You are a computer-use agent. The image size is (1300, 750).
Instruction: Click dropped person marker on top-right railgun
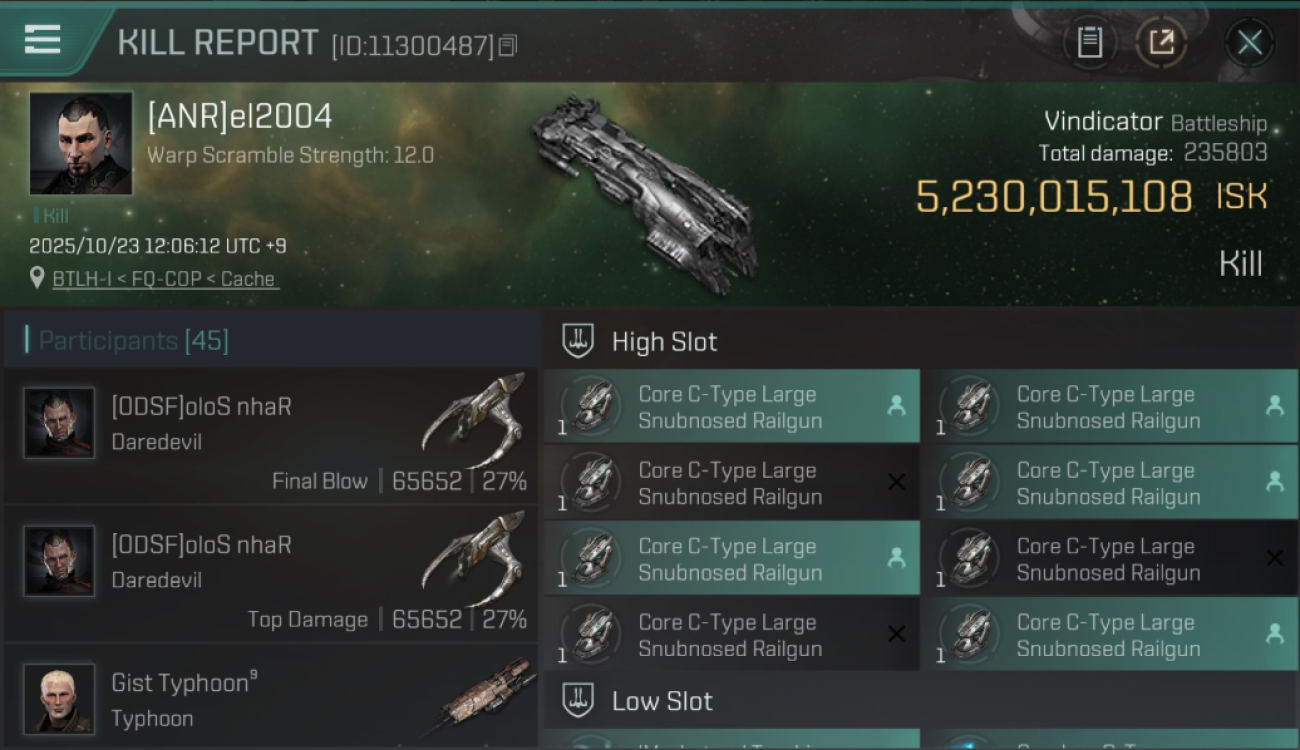pyautogui.click(x=1275, y=406)
